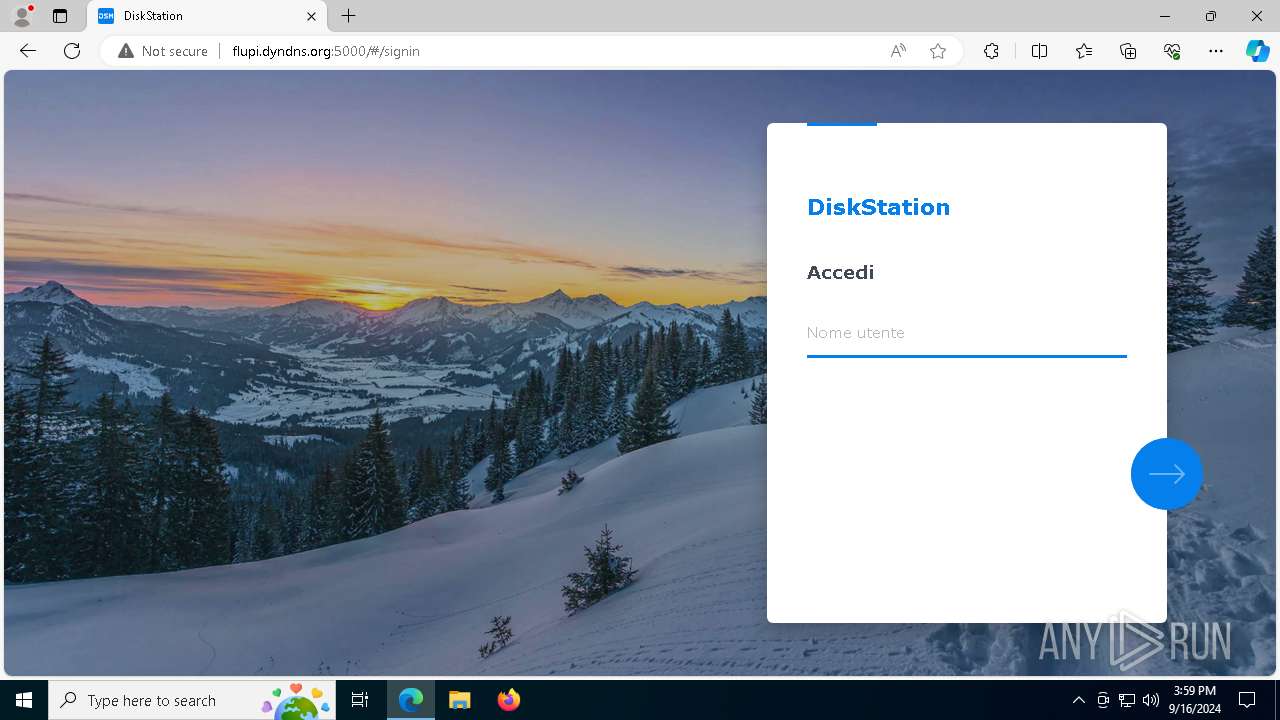
Task: Open Copilot sidebar icon
Action: pos(1257,51)
